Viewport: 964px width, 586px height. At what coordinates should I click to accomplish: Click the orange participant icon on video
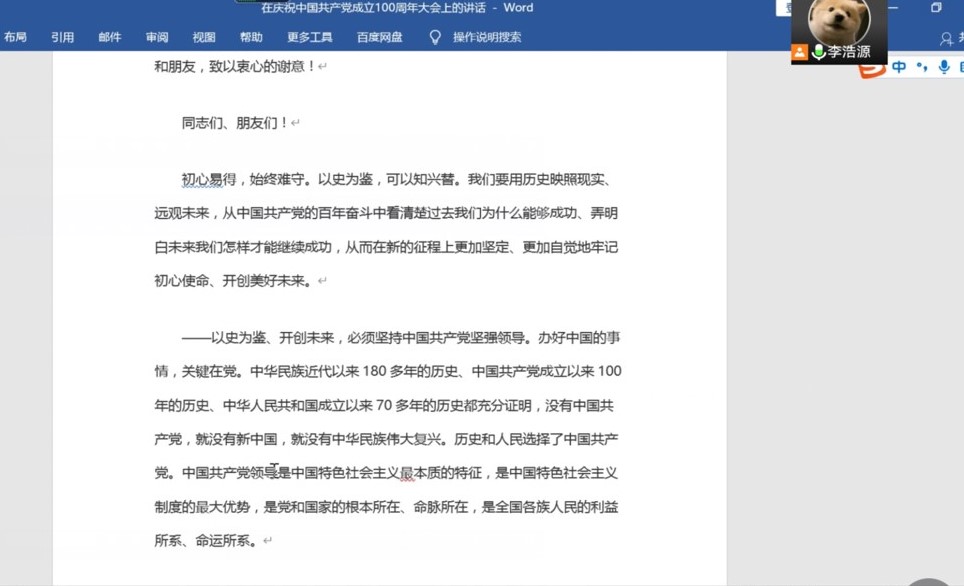point(800,52)
